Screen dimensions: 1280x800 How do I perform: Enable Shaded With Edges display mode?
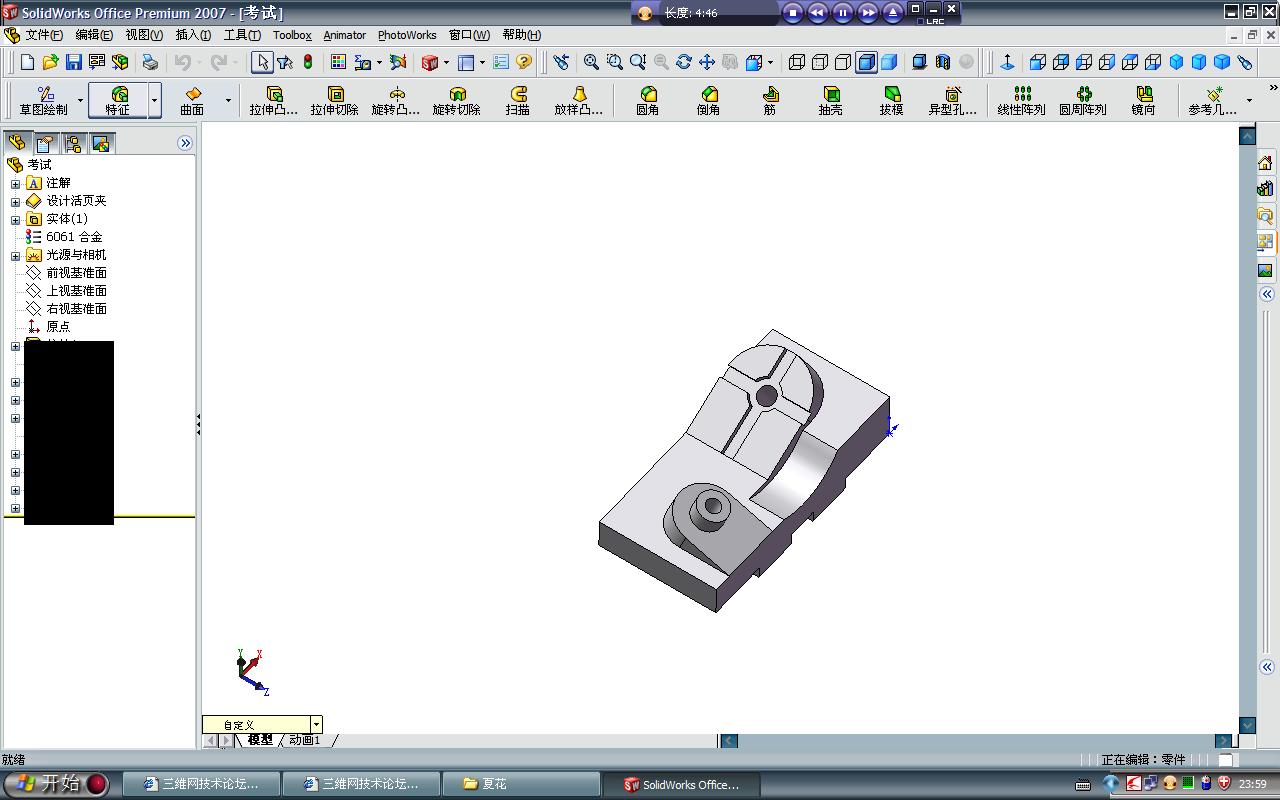click(866, 62)
